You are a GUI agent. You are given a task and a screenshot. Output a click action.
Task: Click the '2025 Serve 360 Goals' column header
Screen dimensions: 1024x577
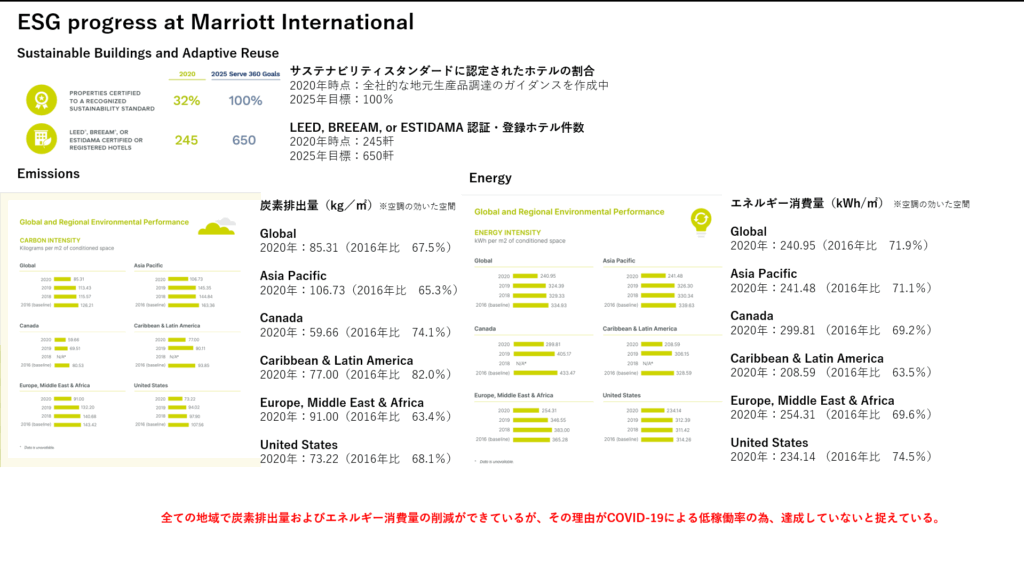245,74
